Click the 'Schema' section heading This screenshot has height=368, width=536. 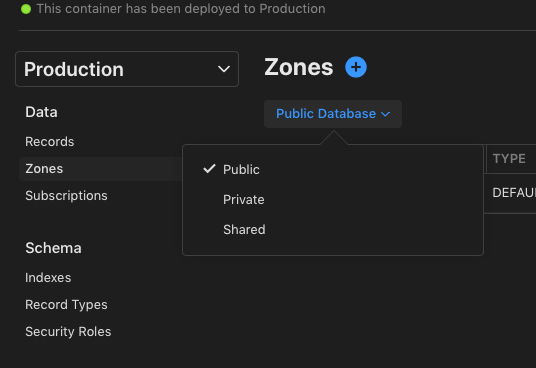point(53,248)
